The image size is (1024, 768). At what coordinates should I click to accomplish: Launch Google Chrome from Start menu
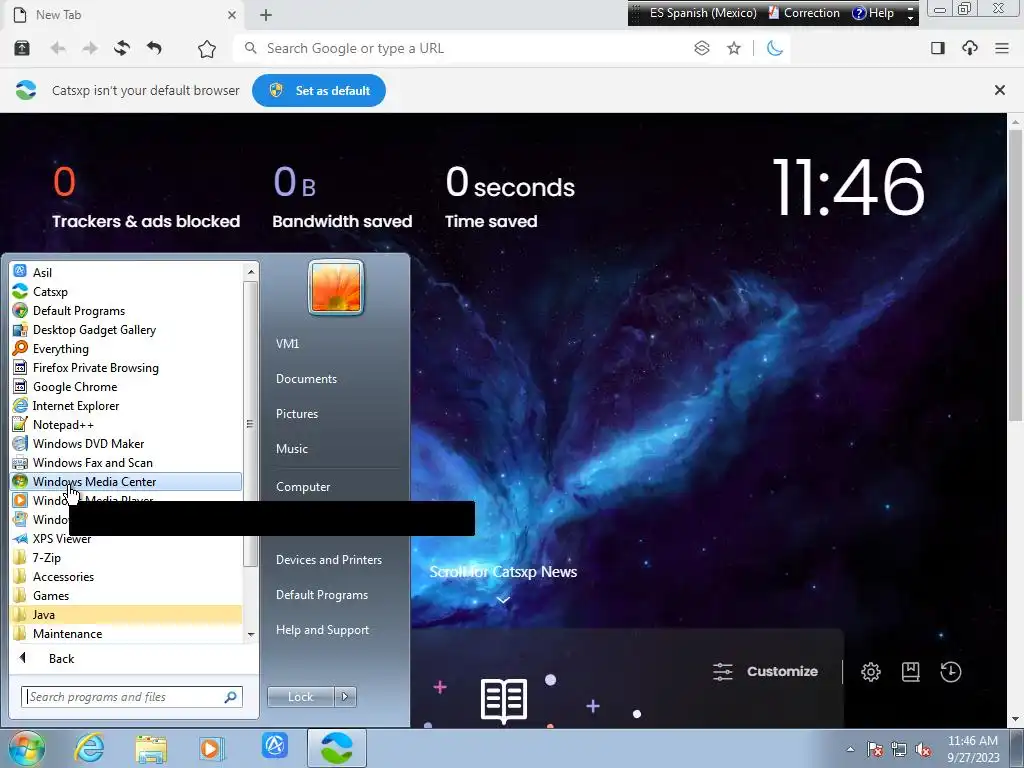[x=126, y=386]
